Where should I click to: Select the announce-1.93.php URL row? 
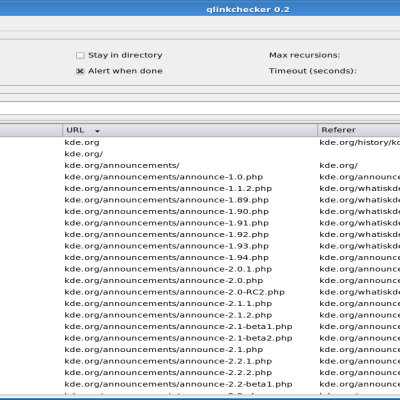tap(167, 246)
